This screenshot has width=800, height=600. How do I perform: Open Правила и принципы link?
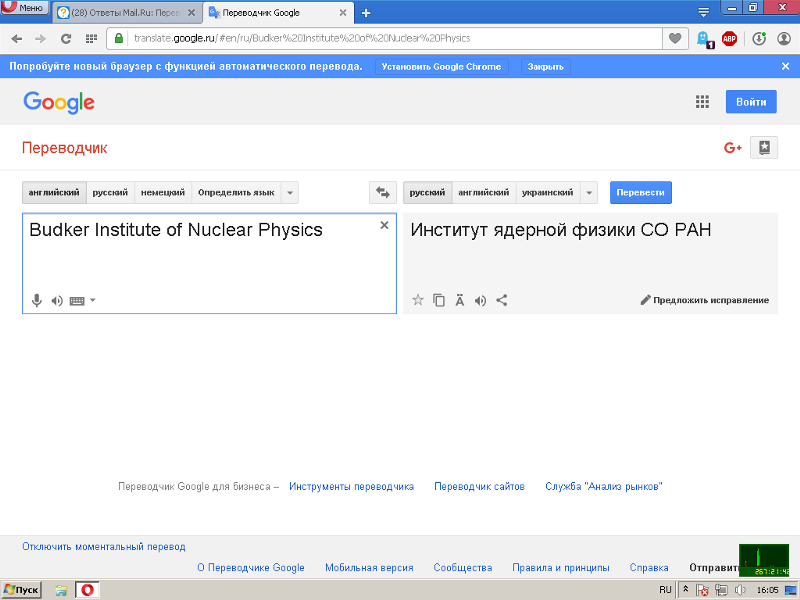(x=561, y=568)
